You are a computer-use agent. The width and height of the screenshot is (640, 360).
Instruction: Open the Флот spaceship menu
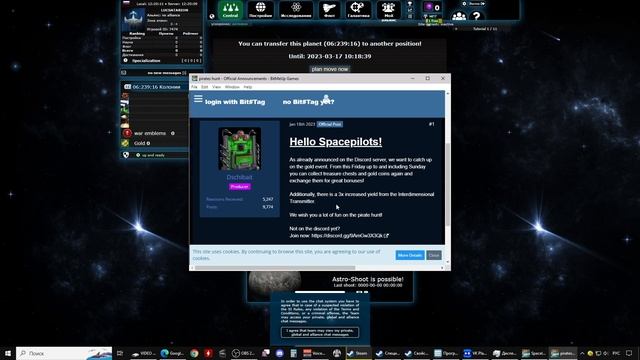tap(329, 9)
